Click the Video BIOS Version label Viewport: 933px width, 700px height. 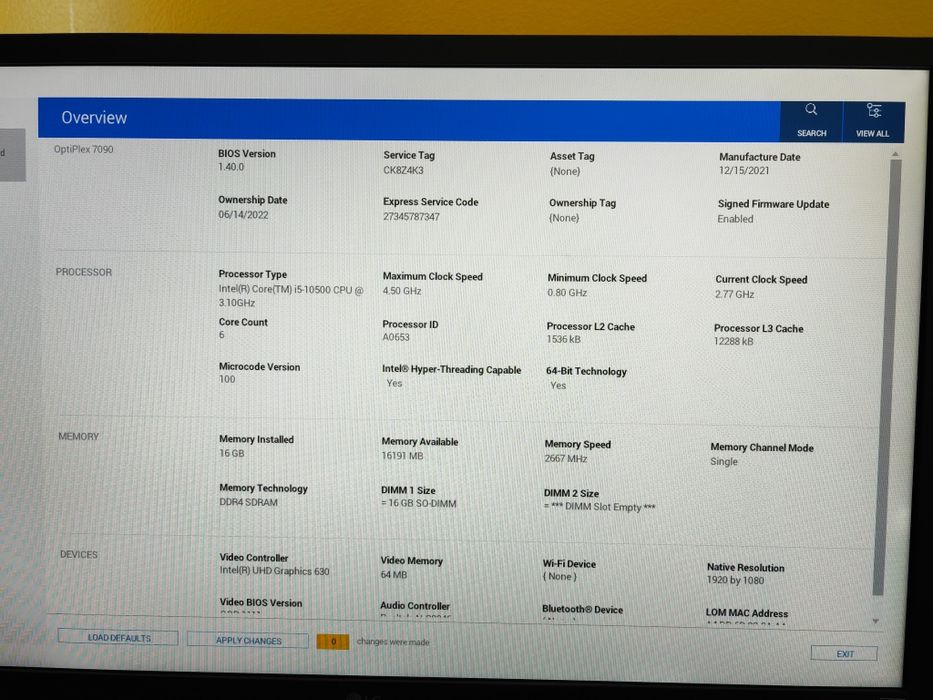(x=261, y=602)
